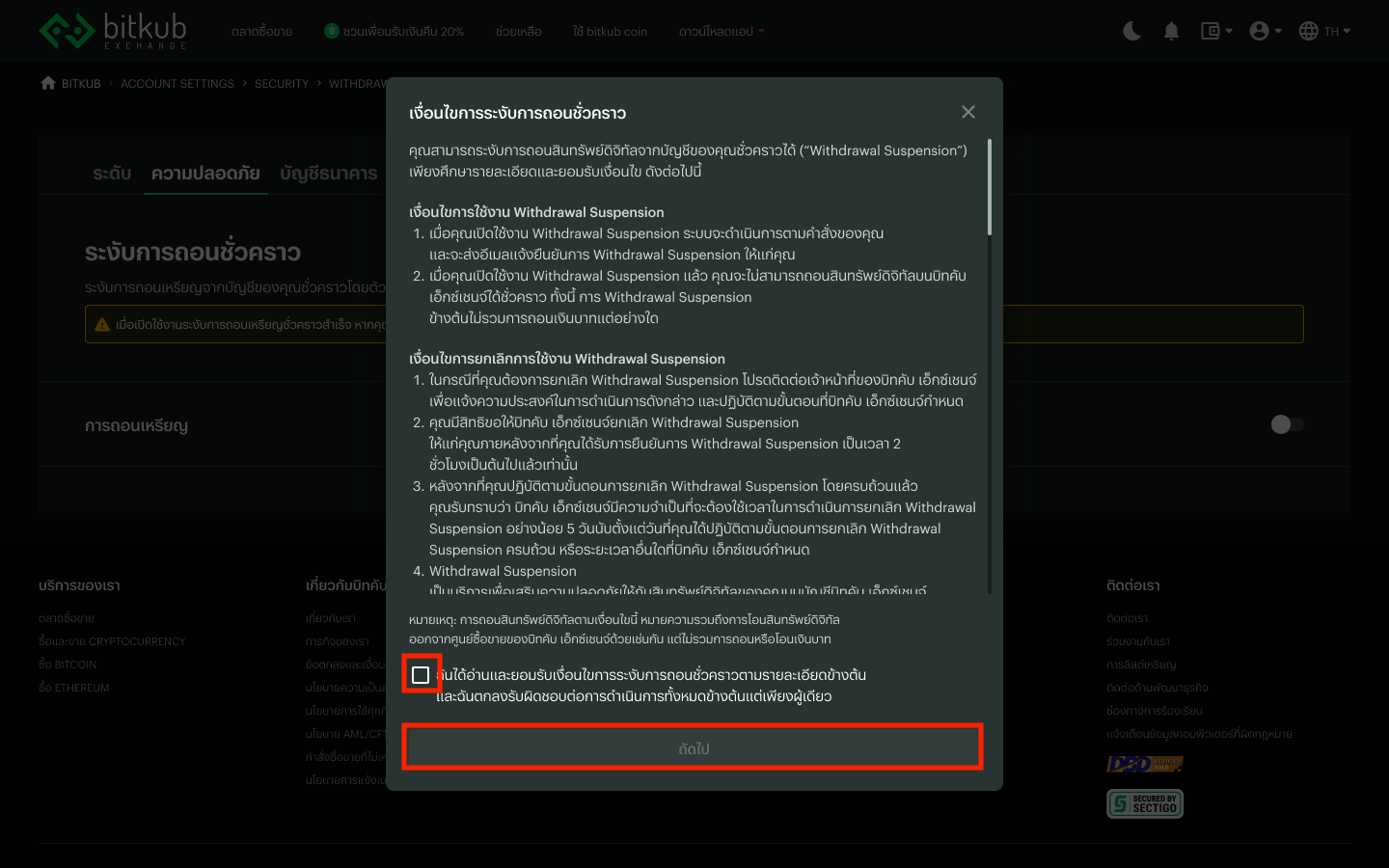This screenshot has width=1389, height=868.
Task: Click the yellow warning triangle icon
Action: coord(102,324)
